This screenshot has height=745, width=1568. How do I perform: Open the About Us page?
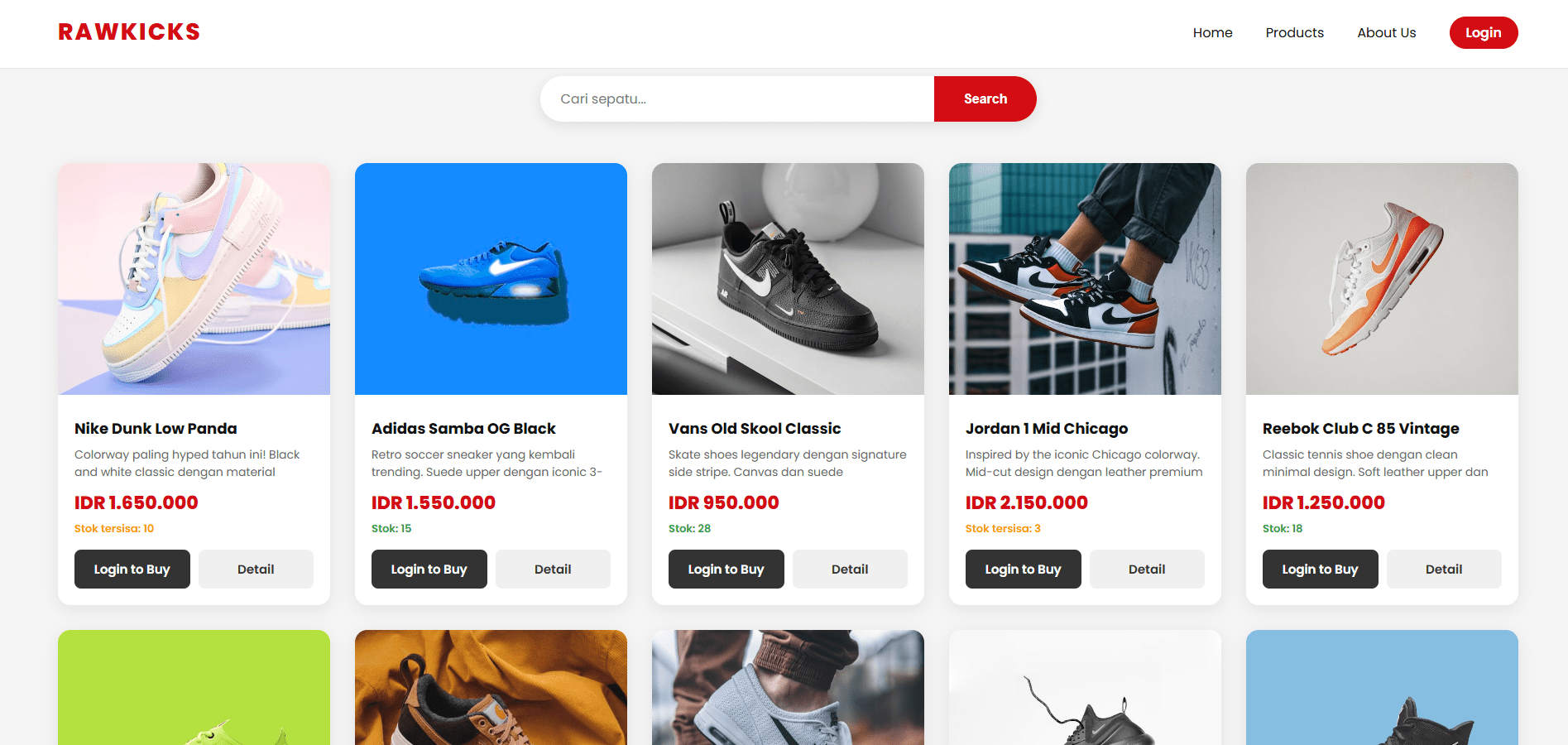point(1386,33)
